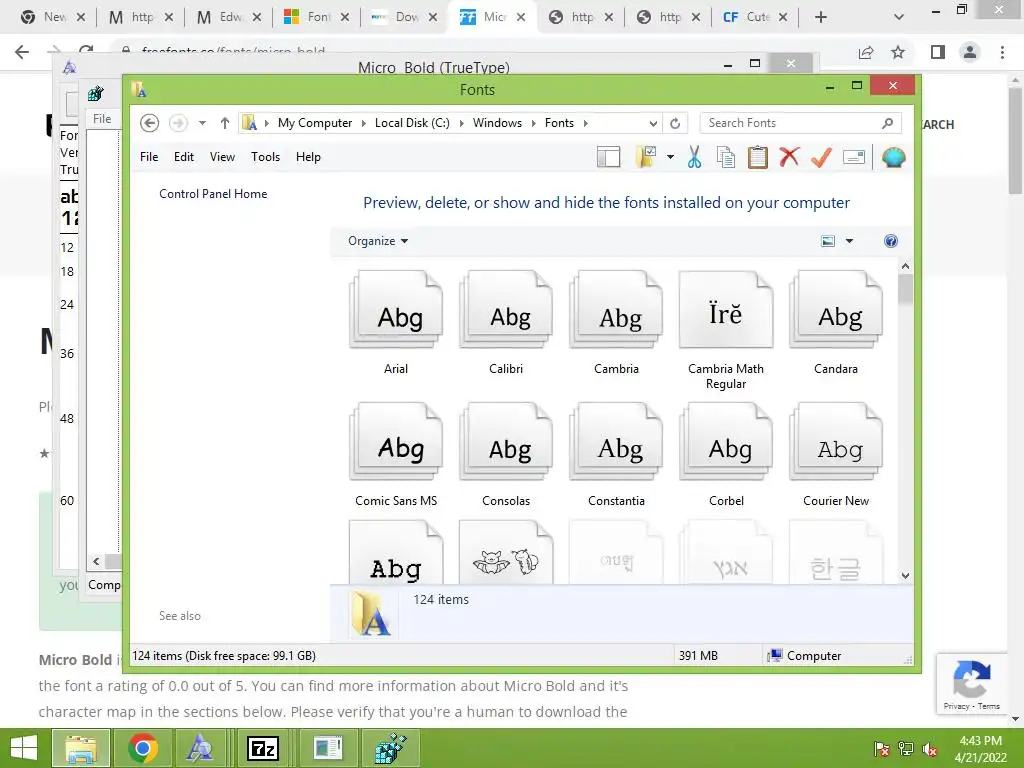1024x768 pixels.
Task: Open the Registry Editor taskbar icon
Action: [x=390, y=748]
